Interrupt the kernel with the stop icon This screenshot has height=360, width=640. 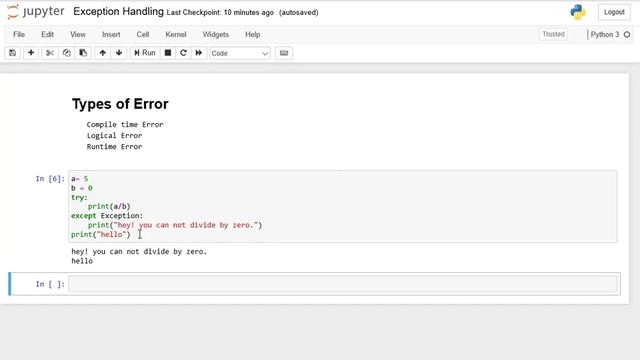point(168,53)
